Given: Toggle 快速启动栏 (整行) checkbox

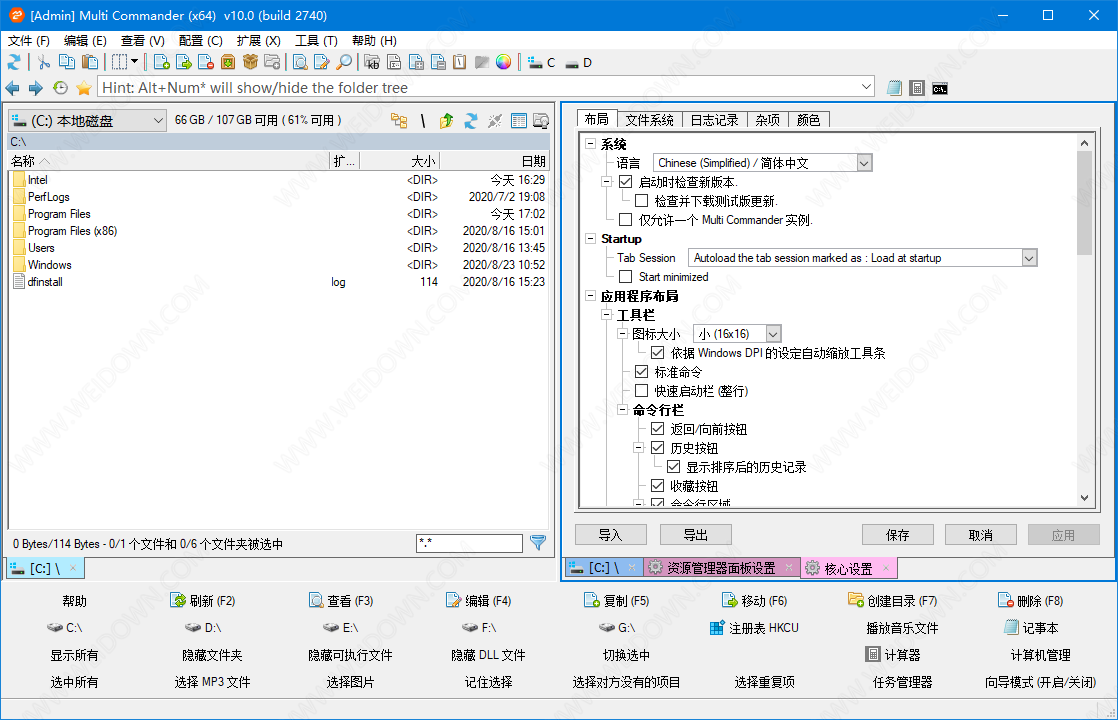Looking at the screenshot, I should 642,391.
